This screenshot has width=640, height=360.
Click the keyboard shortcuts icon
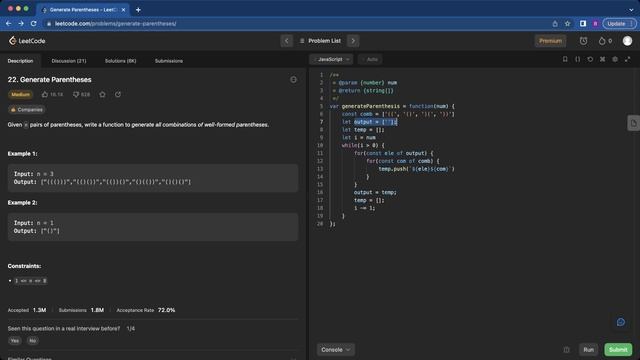pos(602,60)
